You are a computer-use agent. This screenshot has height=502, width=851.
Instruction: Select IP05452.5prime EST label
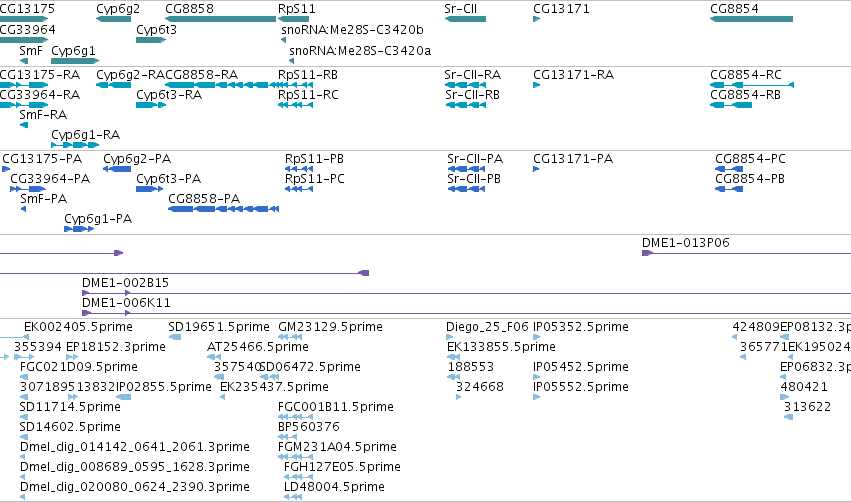(x=581, y=367)
